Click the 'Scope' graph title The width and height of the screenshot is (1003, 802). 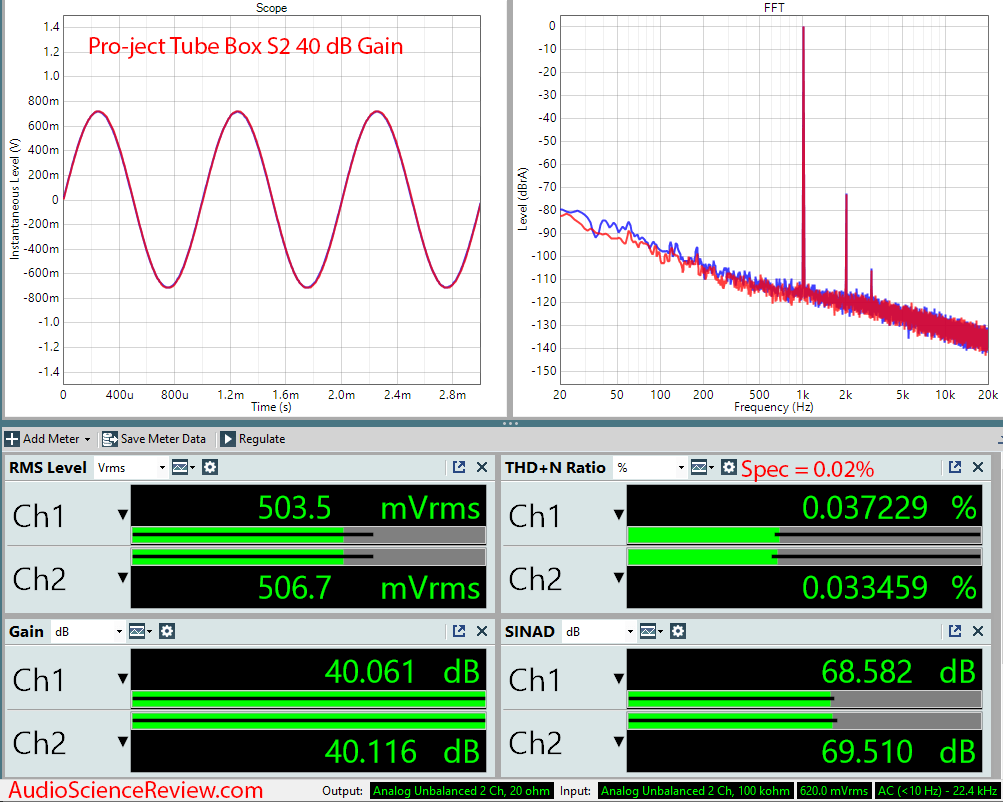tap(271, 8)
